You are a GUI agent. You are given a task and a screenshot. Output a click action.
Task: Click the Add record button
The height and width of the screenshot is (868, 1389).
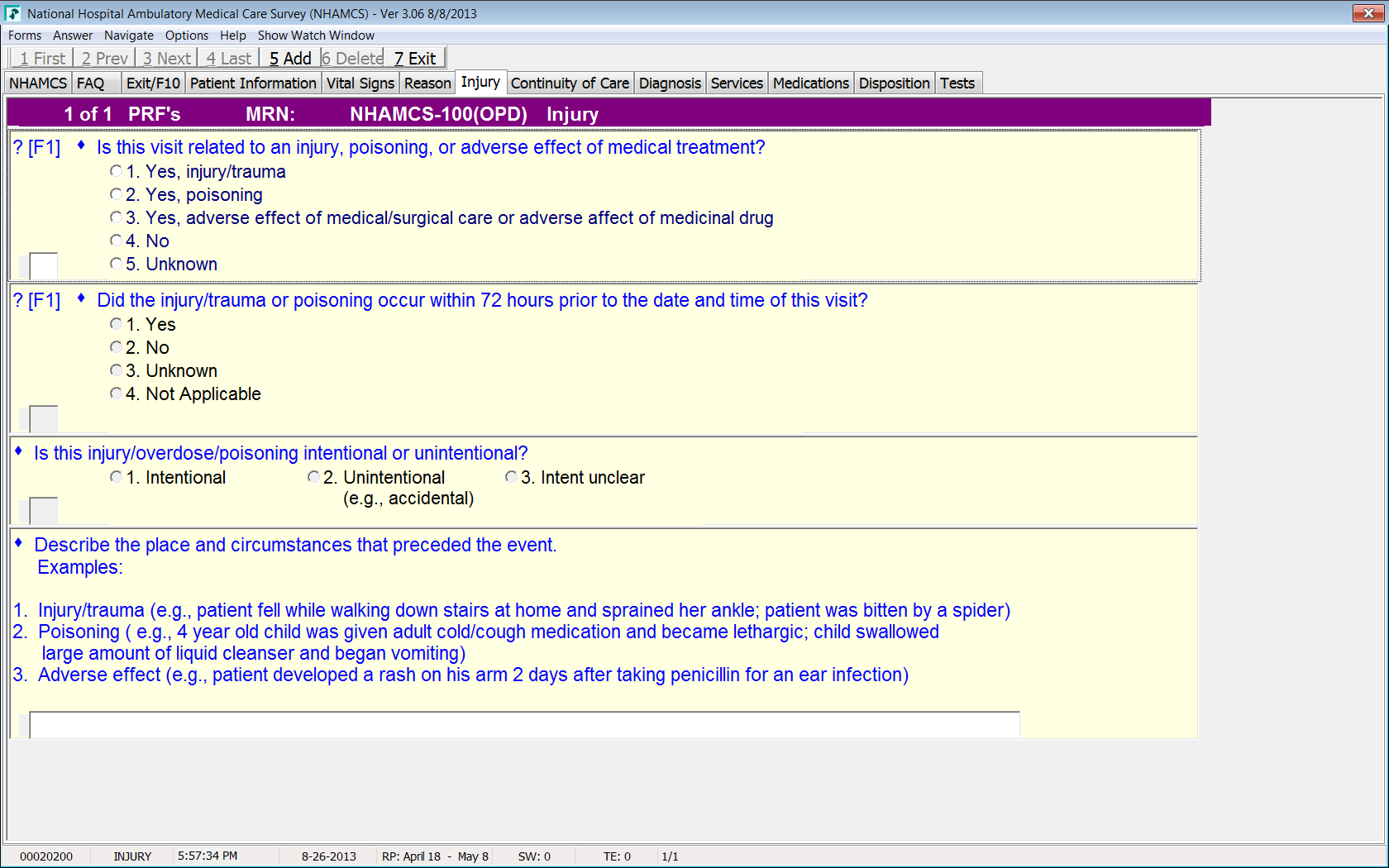click(x=290, y=58)
